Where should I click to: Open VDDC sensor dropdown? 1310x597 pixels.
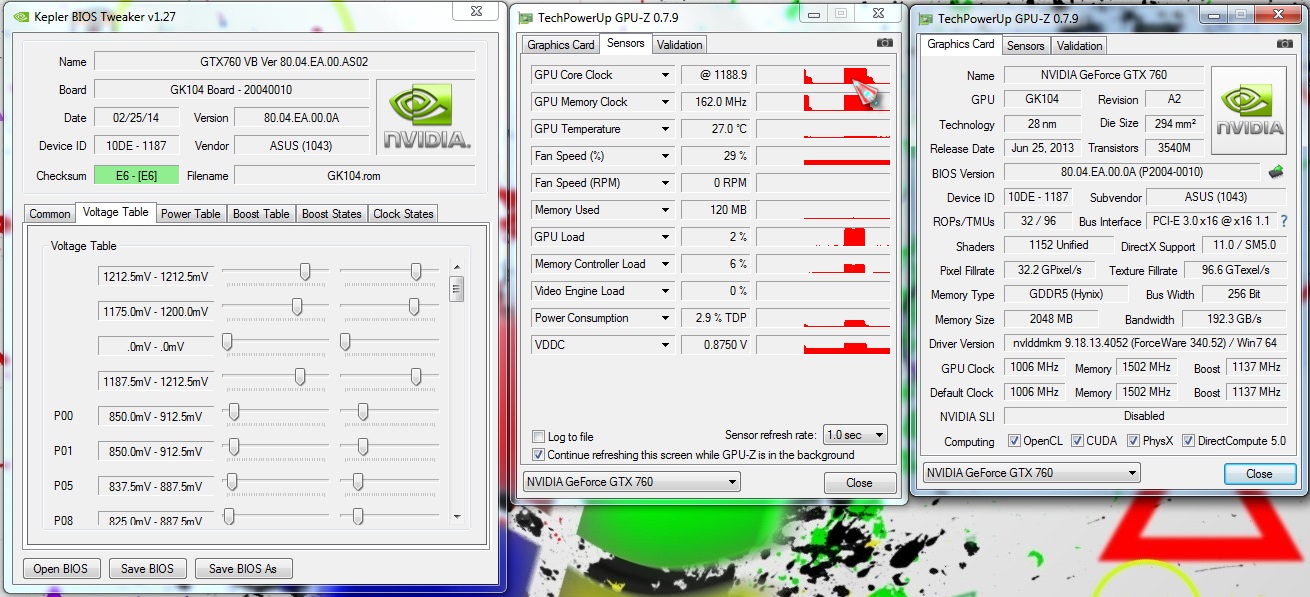point(665,345)
